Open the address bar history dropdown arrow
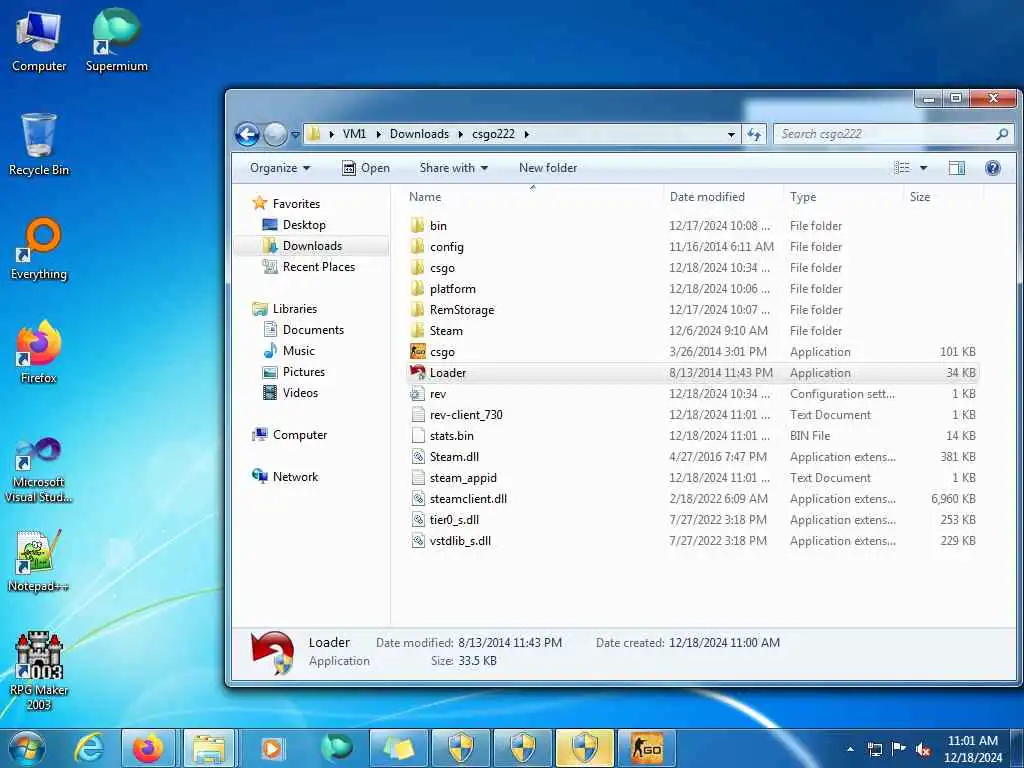 pos(731,135)
